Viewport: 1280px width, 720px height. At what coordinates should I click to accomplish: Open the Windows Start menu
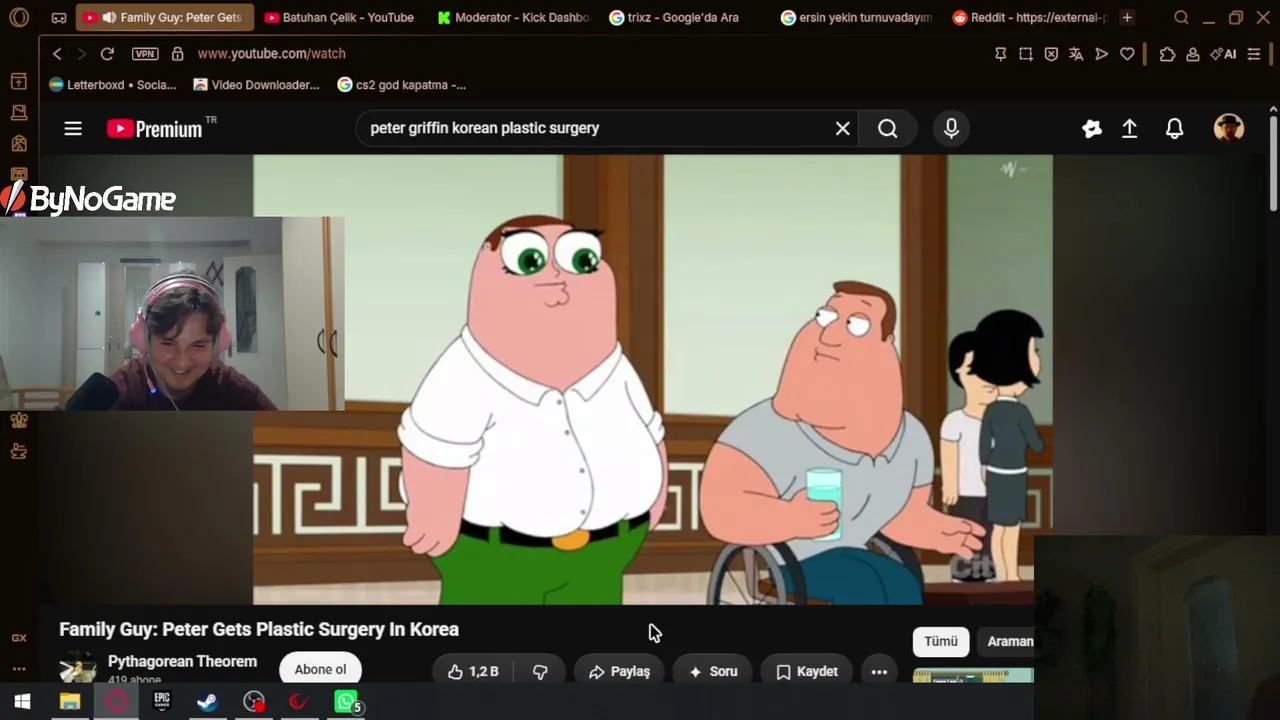click(x=22, y=702)
